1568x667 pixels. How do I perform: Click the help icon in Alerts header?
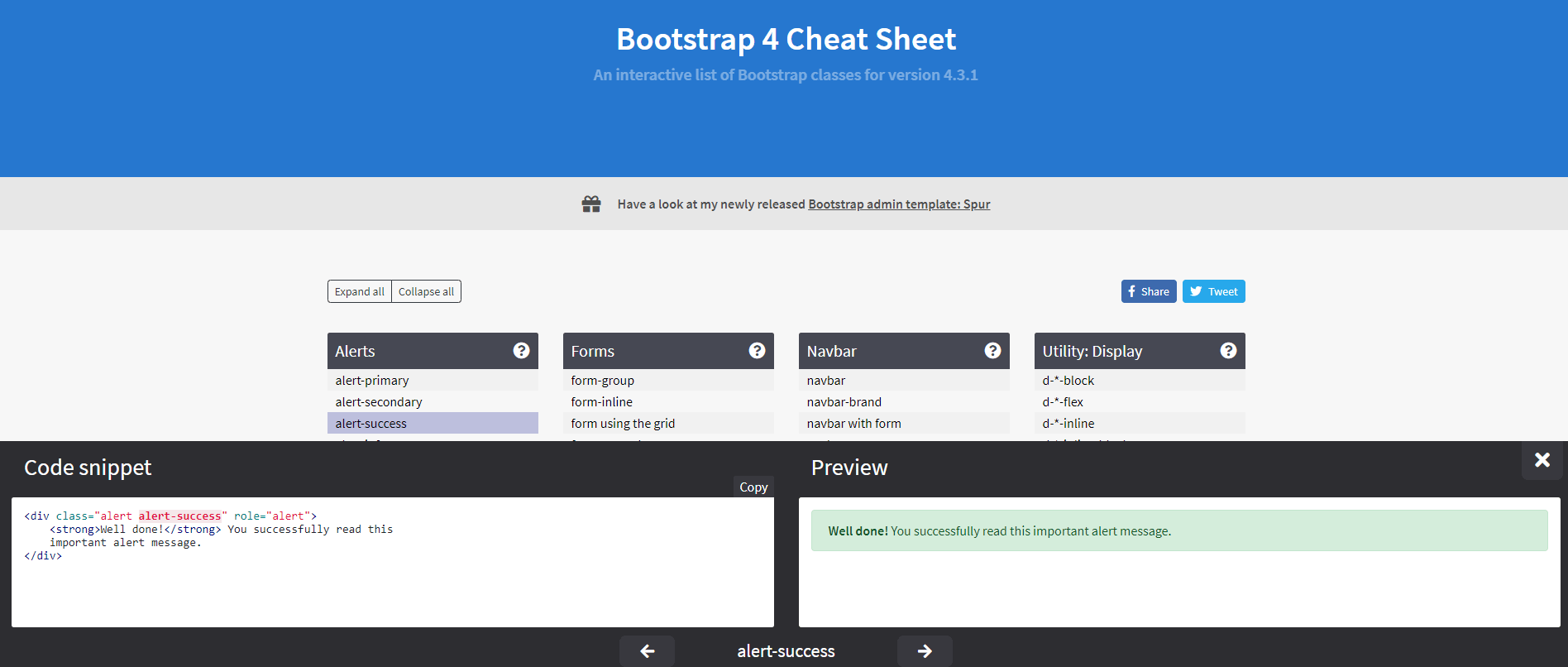pyautogui.click(x=521, y=351)
